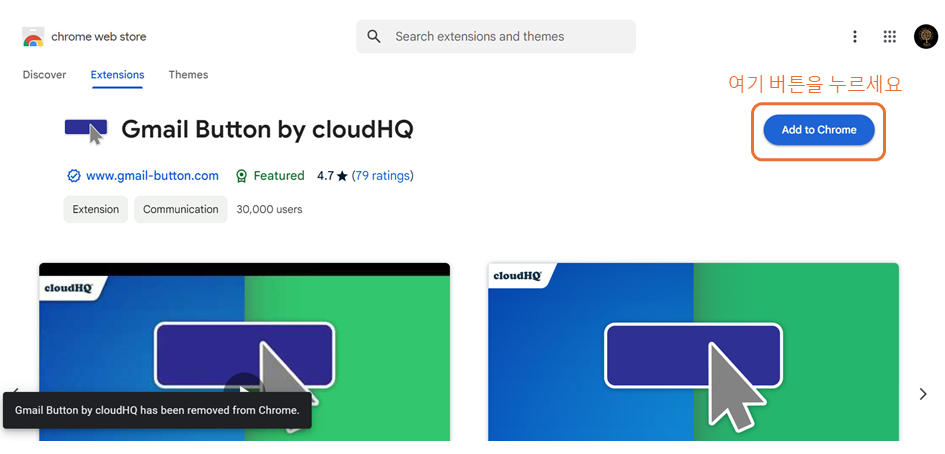Open the Discover tab
Screen dimensions: 945x454
[x=45, y=75]
